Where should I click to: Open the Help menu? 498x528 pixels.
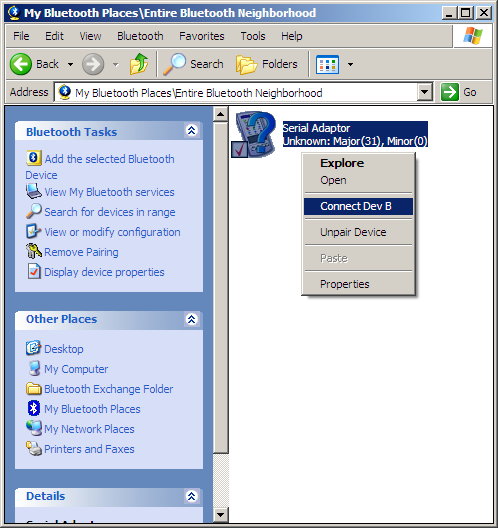(x=292, y=36)
